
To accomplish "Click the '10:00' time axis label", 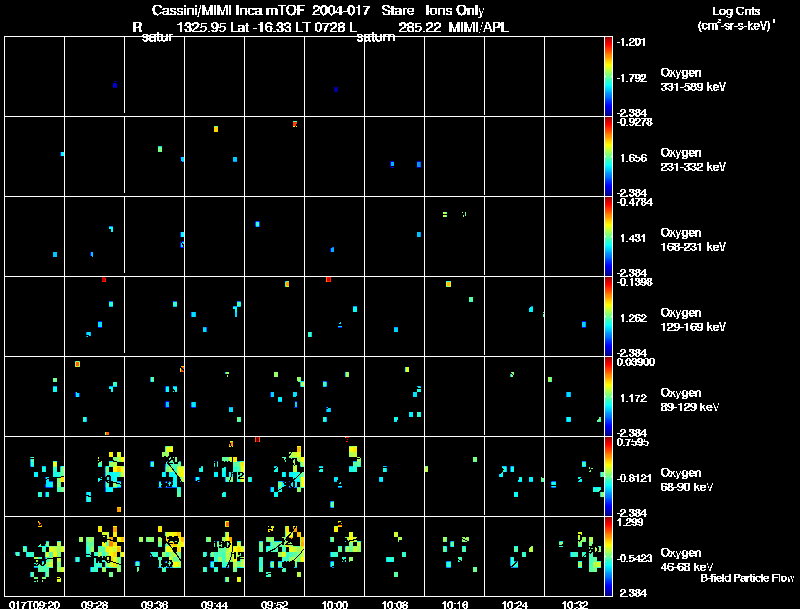I will coord(335,604).
